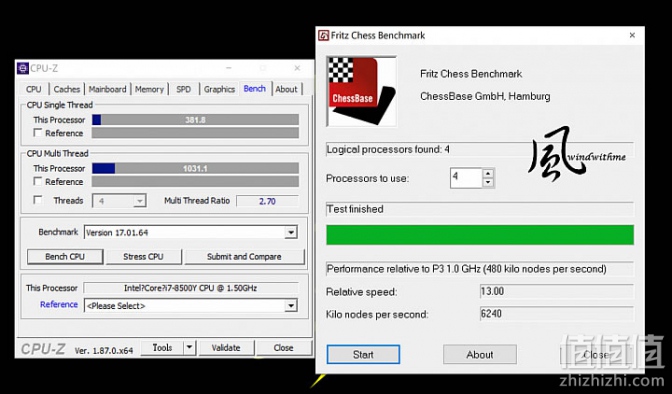Image resolution: width=672 pixels, height=394 pixels.
Task: Open the Threads count combo box
Action: (x=119, y=201)
